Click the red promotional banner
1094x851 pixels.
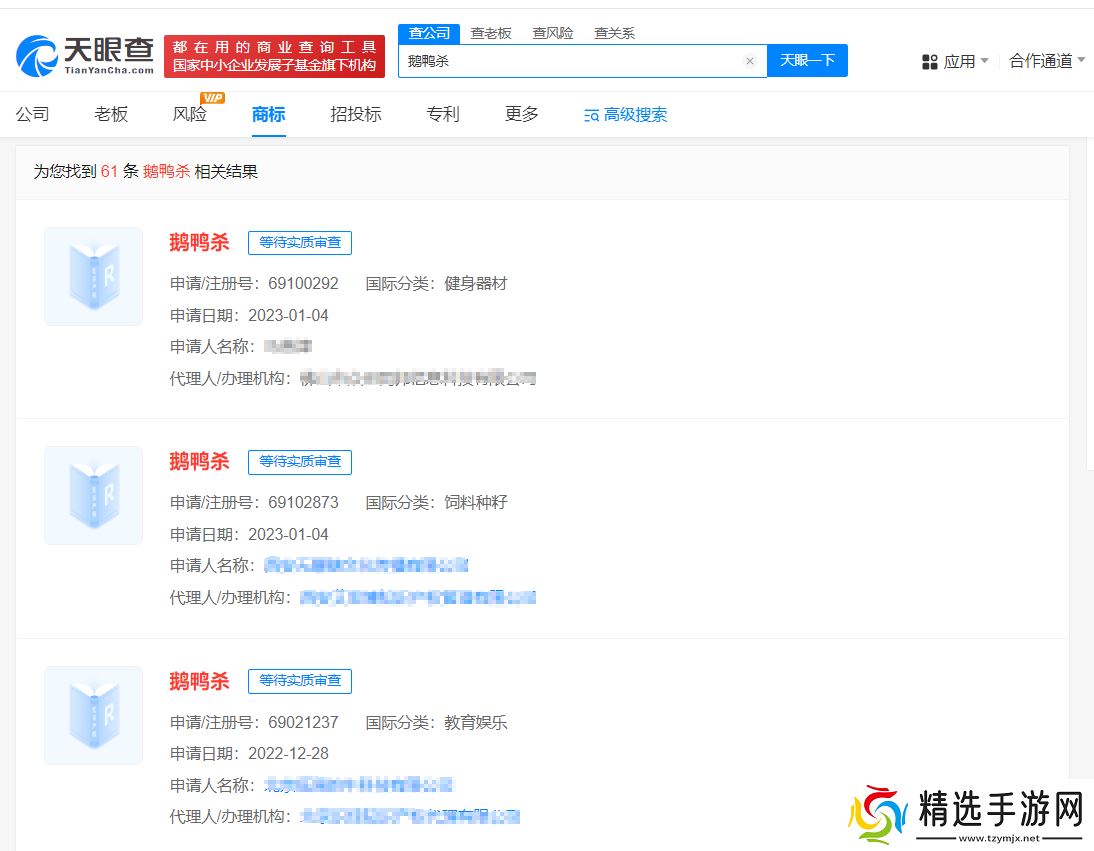tap(274, 56)
